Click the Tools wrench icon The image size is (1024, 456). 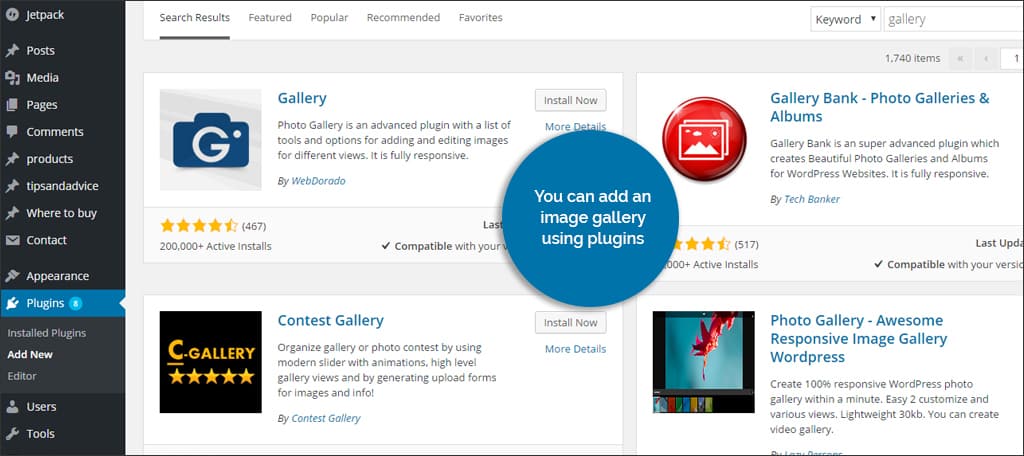pos(12,434)
